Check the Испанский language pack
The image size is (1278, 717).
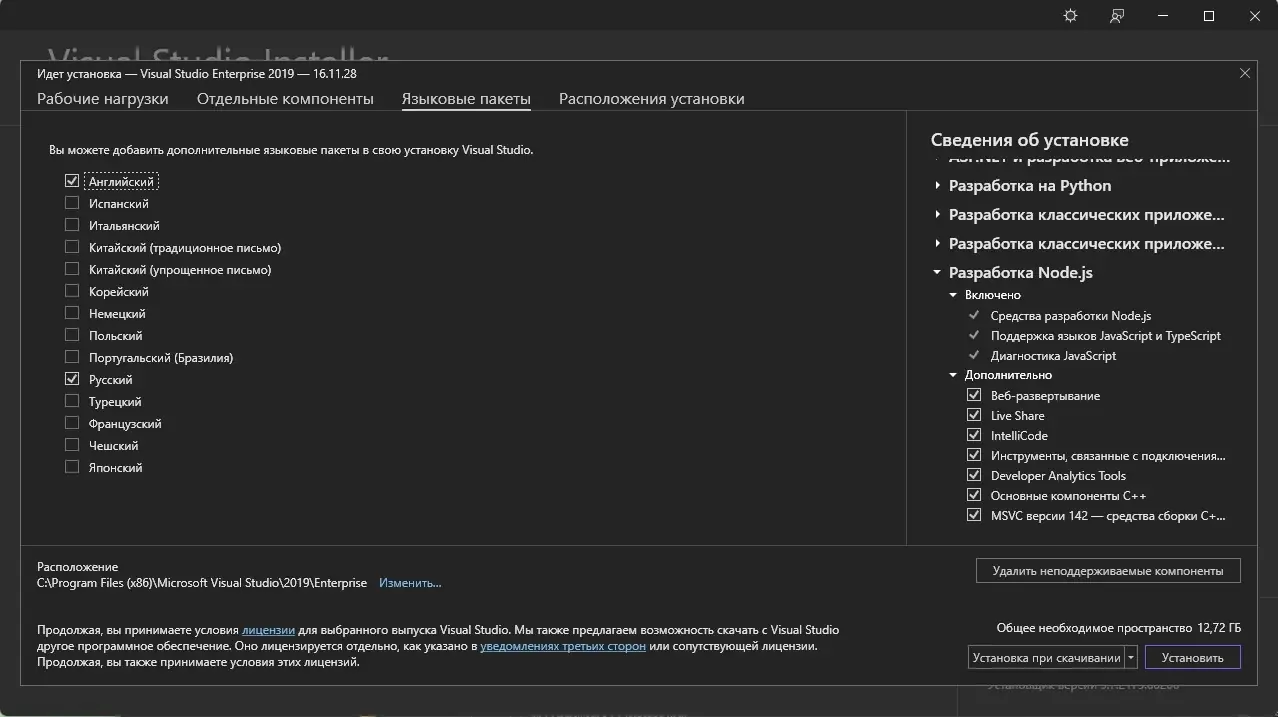[x=72, y=204]
